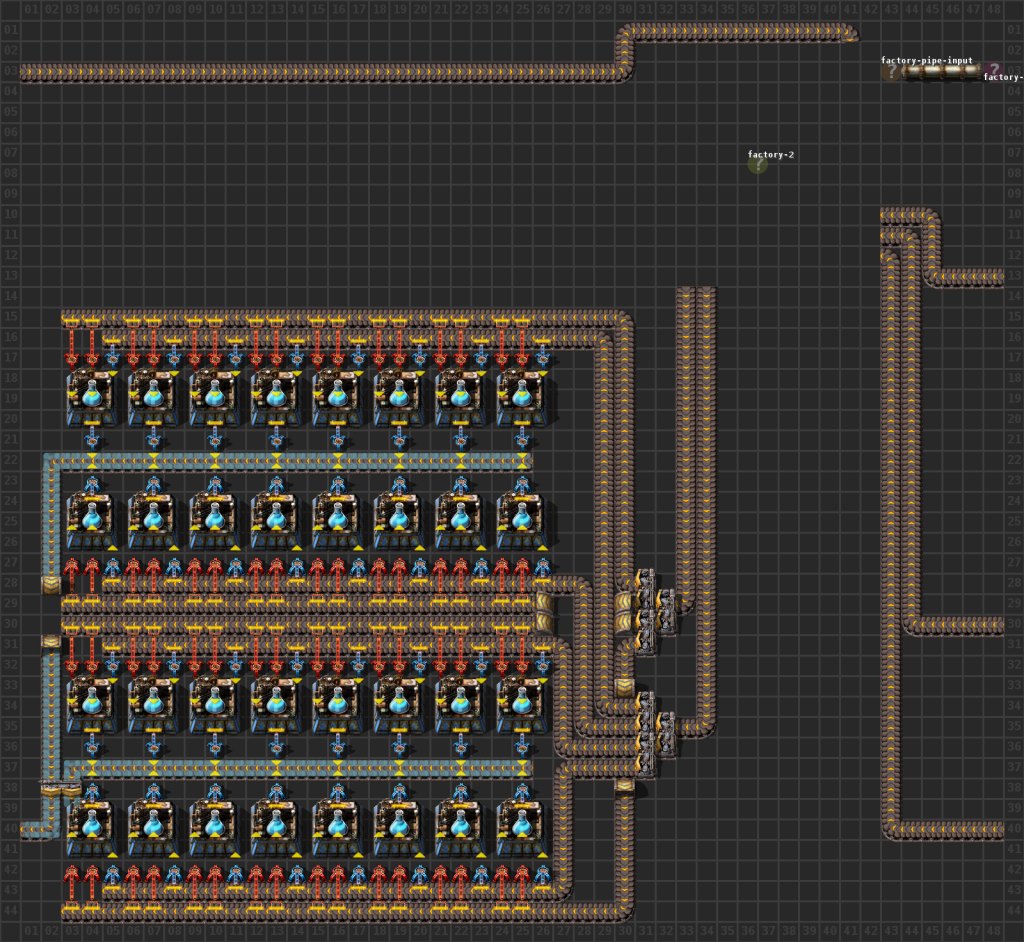The image size is (1024, 942).
Task: Select the topmost splitter in the upper splitter cluster
Action: 645,589
